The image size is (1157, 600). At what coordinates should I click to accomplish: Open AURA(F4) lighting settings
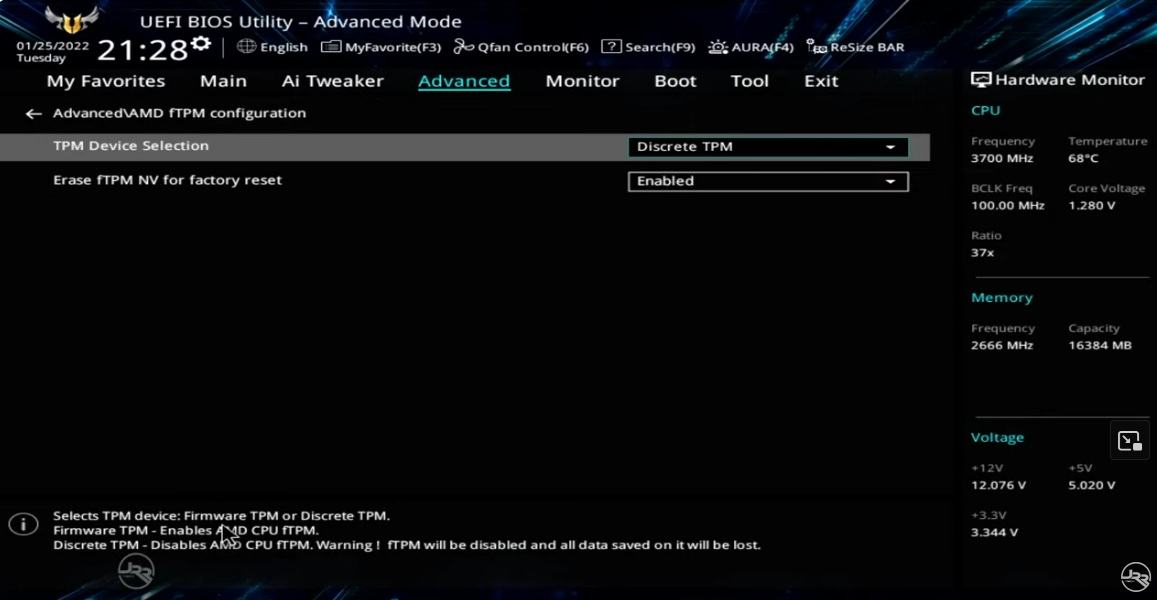pyautogui.click(x=751, y=47)
